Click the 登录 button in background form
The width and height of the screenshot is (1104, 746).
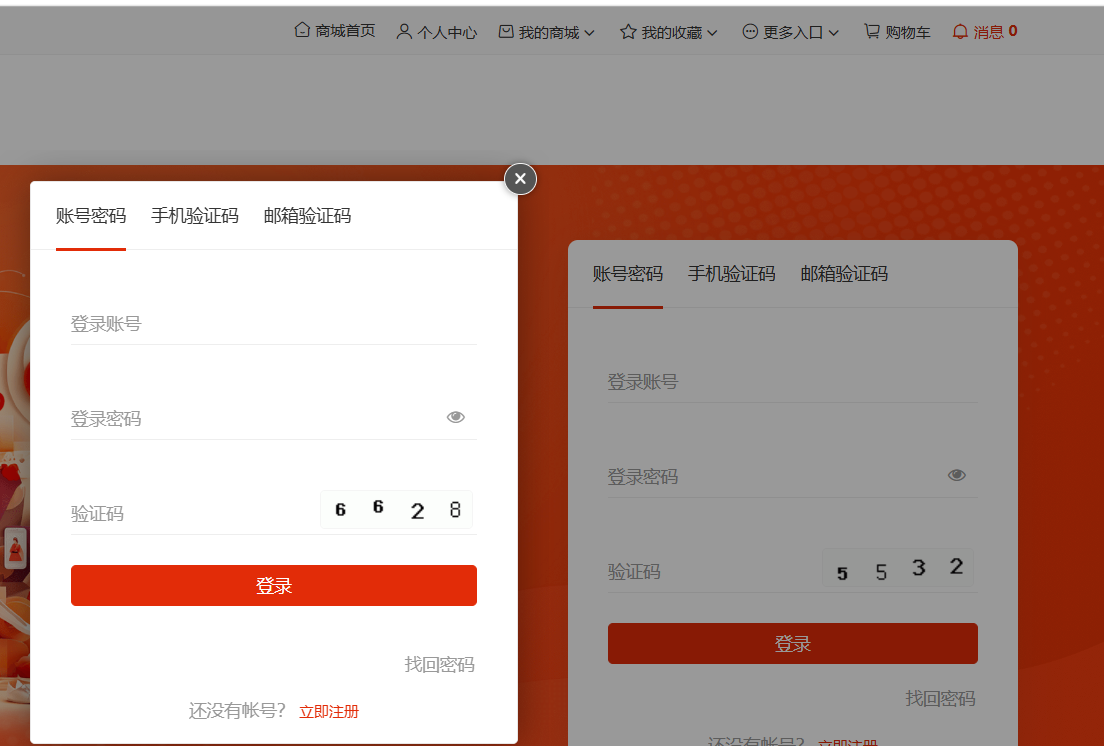(x=793, y=643)
